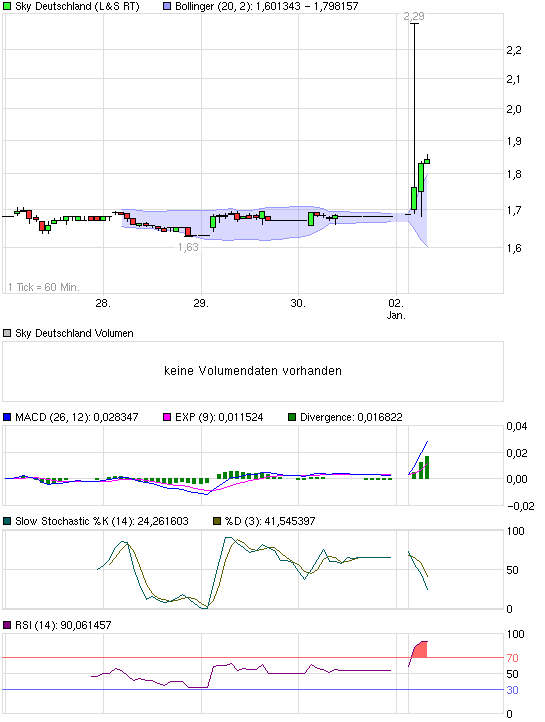Click the 2,0 price axis value
Image resolution: width=545 pixels, height=722 pixels.
coord(514,110)
